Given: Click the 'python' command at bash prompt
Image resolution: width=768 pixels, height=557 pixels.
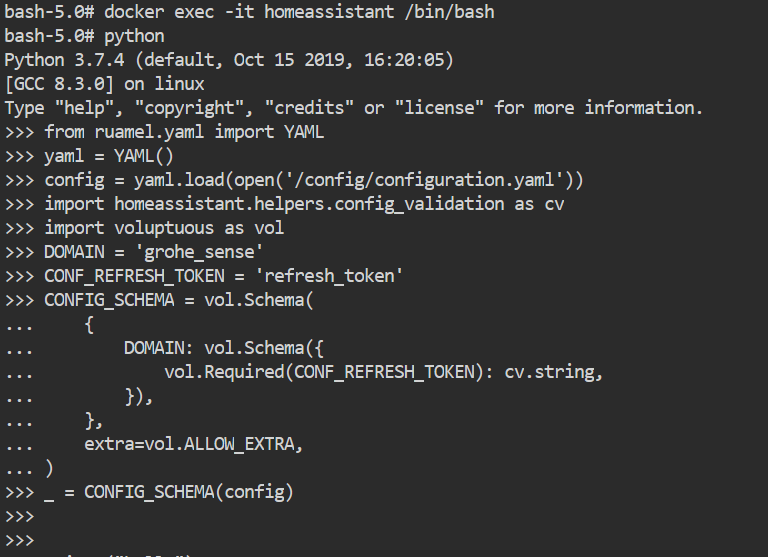Looking at the screenshot, I should pyautogui.click(x=134, y=36).
